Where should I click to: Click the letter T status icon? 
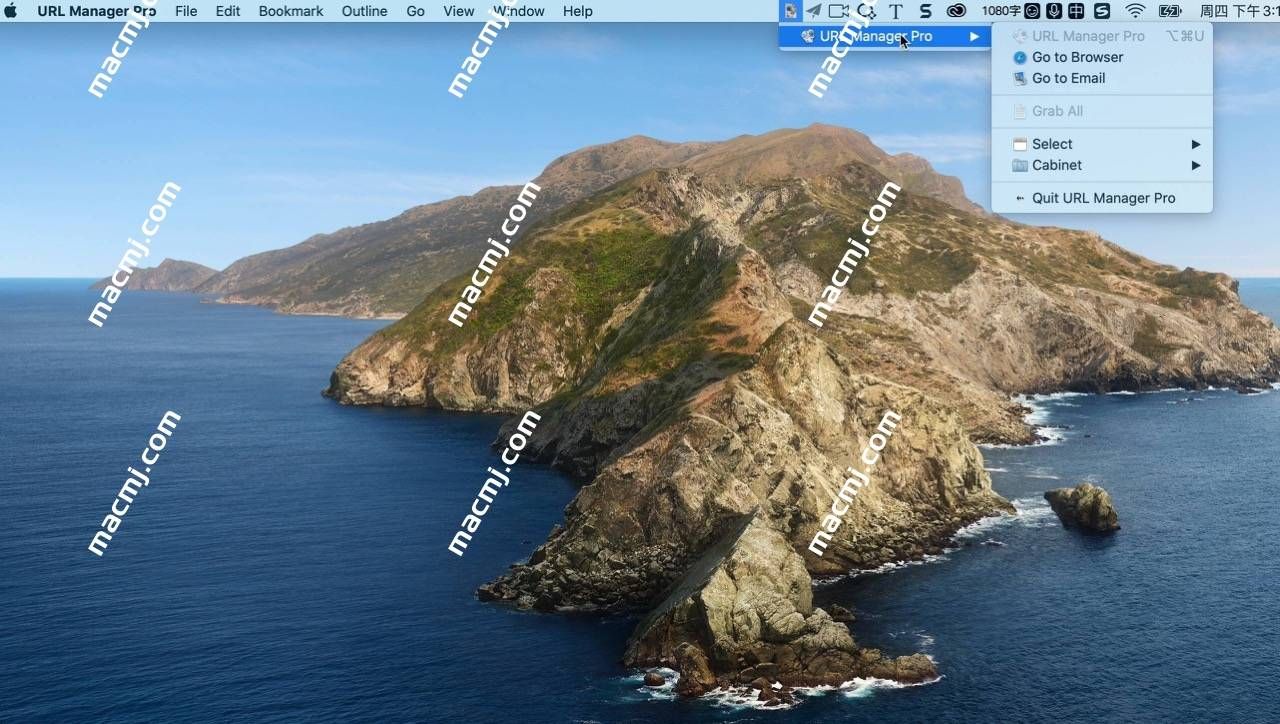pyautogui.click(x=896, y=11)
